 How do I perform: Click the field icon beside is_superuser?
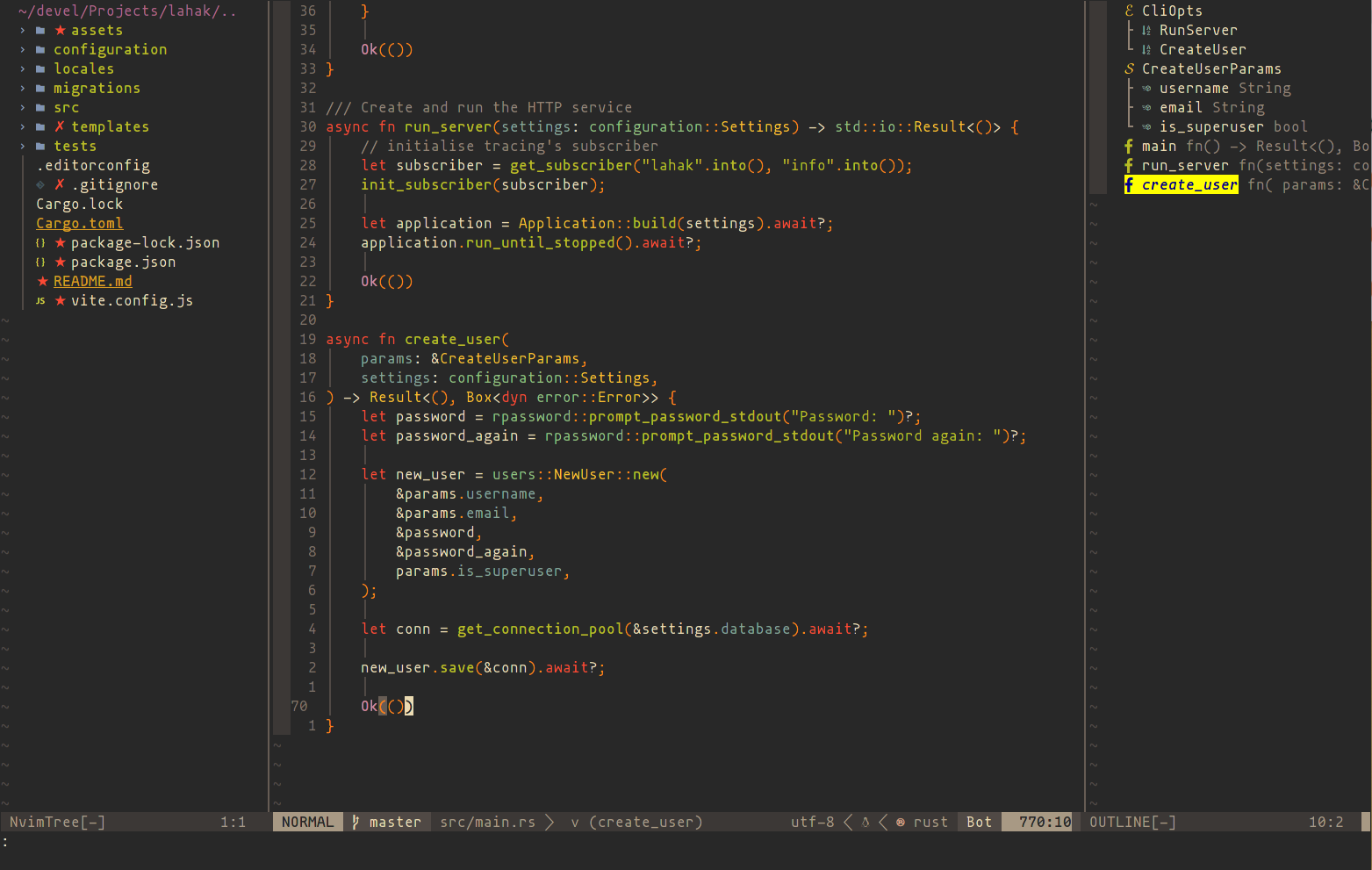1146,127
